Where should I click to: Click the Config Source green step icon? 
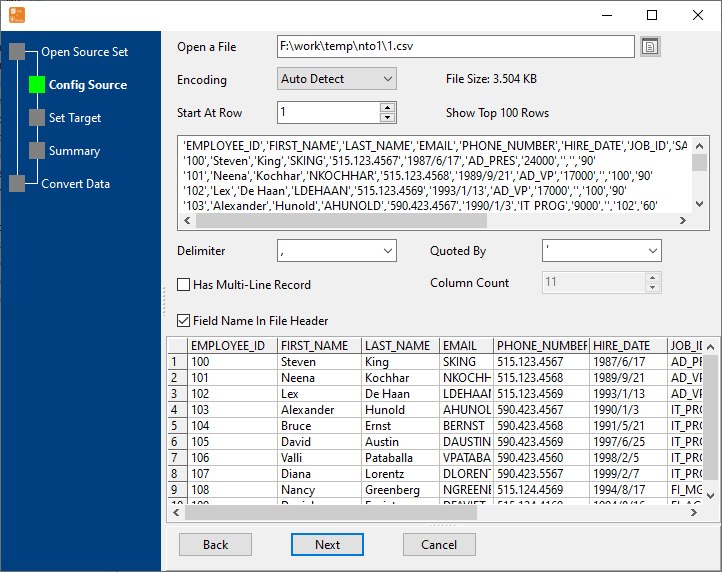(38, 85)
